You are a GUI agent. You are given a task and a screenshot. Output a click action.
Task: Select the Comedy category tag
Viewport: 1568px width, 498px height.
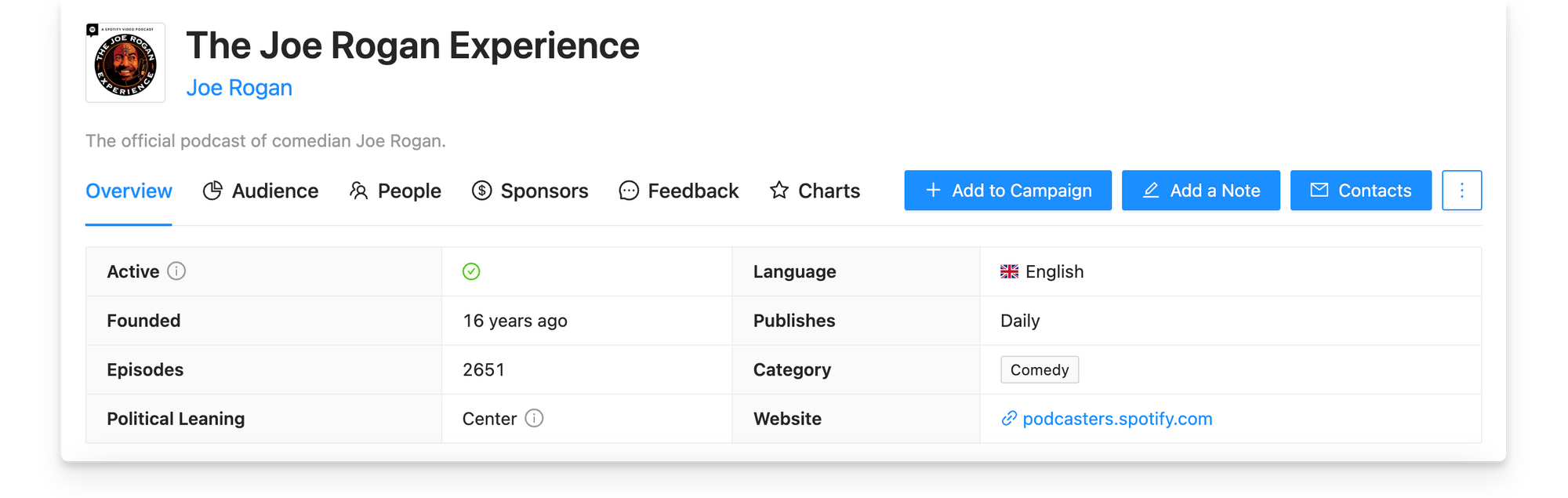click(x=1039, y=369)
